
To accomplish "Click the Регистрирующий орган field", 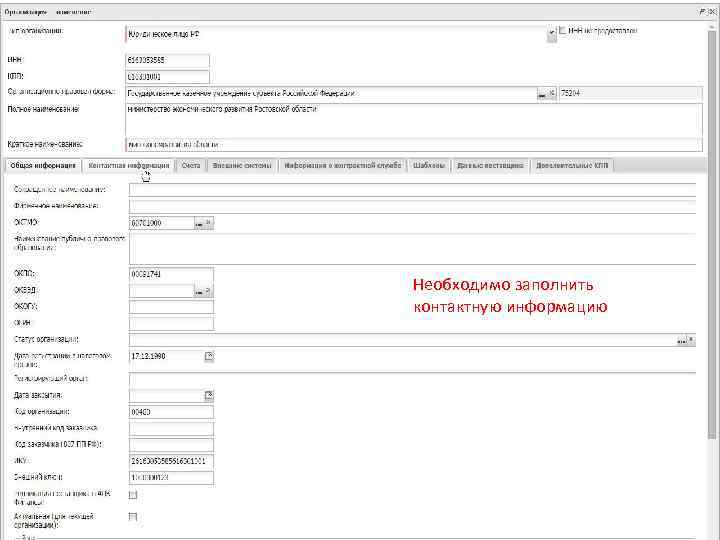I will pos(412,379).
